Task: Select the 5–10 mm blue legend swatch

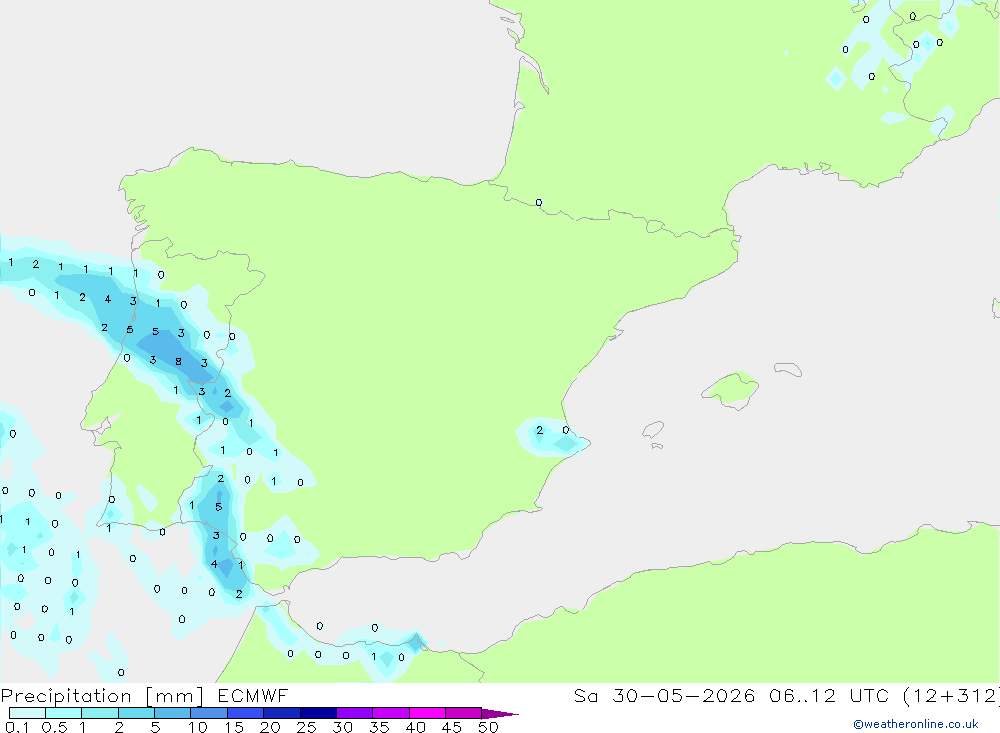Action: tap(172, 713)
